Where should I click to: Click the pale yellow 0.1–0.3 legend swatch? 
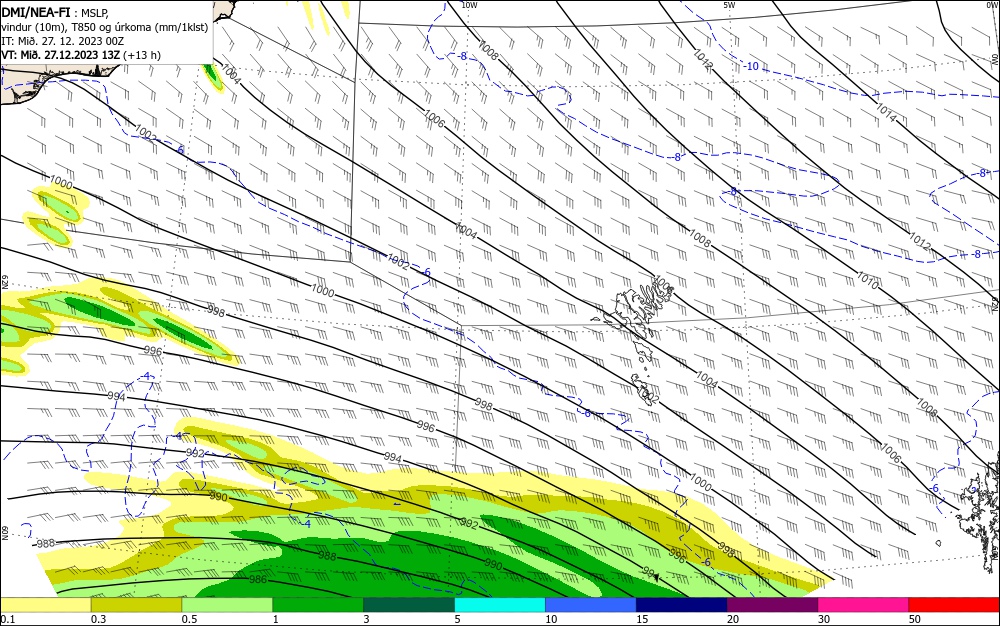tap(46, 605)
